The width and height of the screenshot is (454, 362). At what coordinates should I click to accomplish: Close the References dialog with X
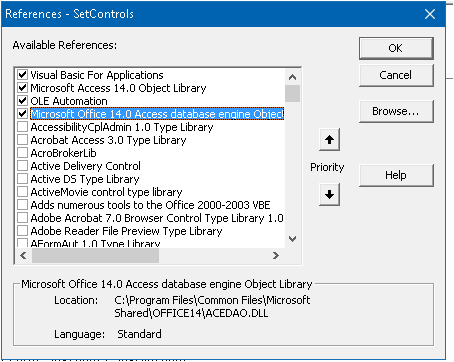pos(430,14)
